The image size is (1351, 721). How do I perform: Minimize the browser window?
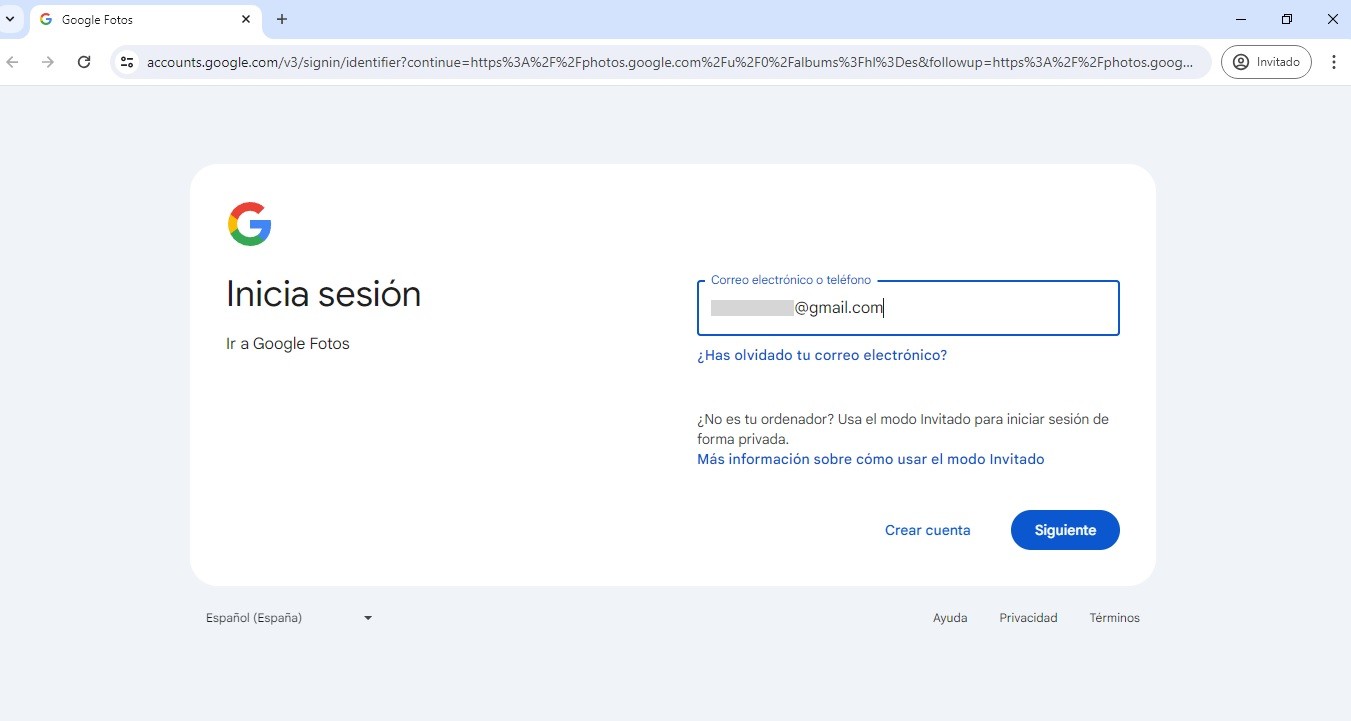[1241, 19]
